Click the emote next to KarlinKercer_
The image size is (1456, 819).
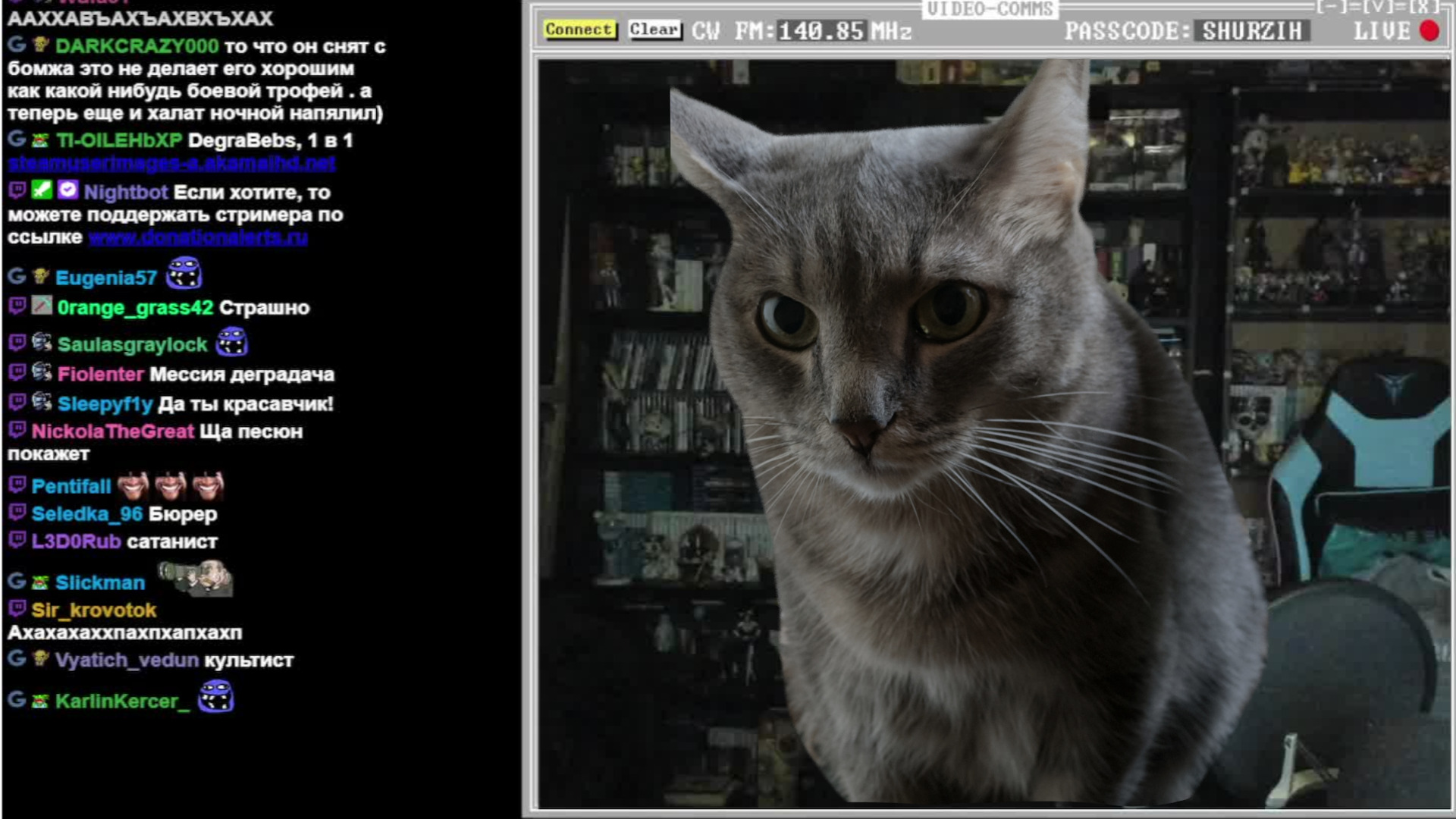tap(216, 697)
